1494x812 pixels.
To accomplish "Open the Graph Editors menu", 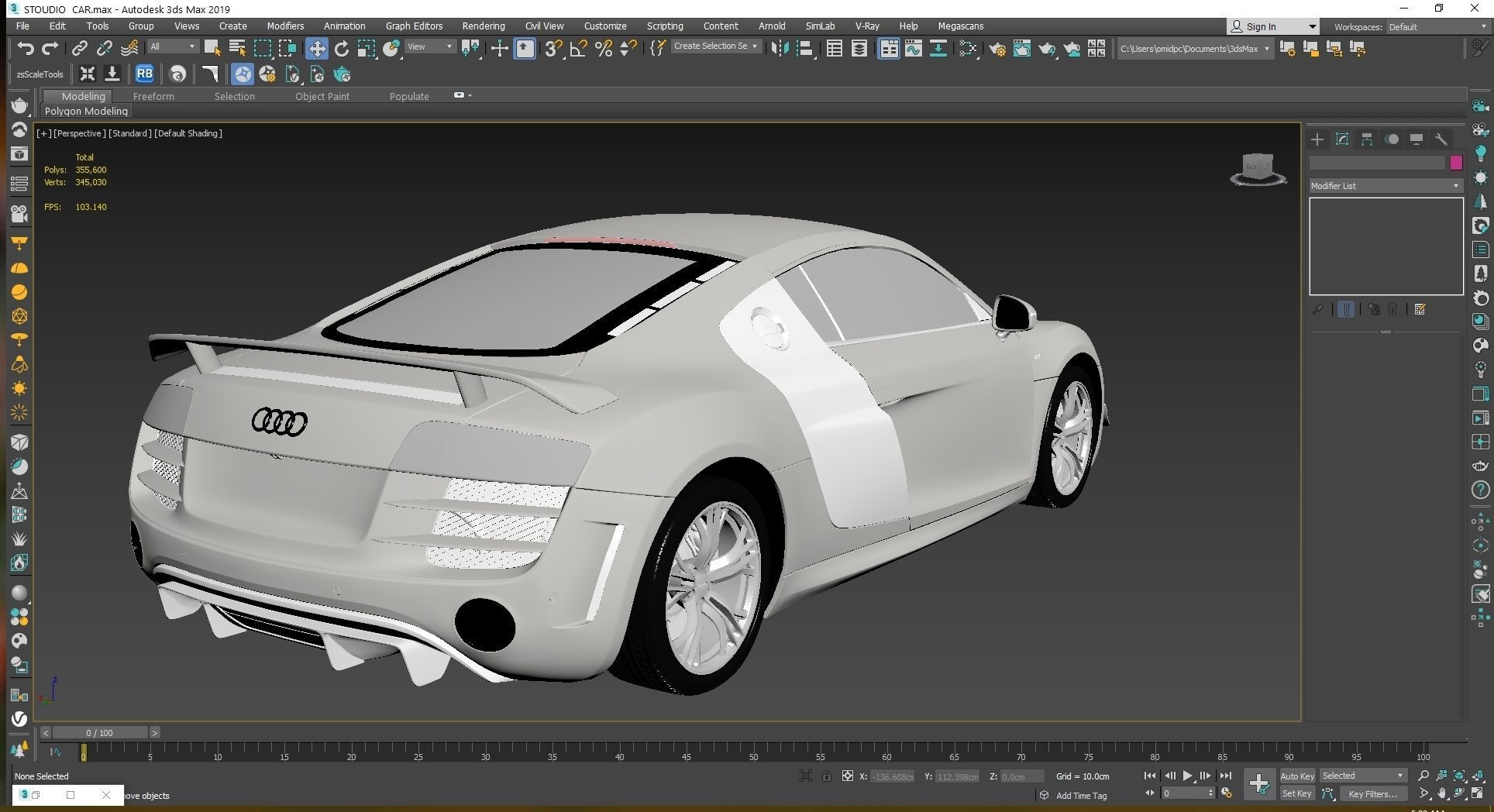I will click(x=414, y=26).
